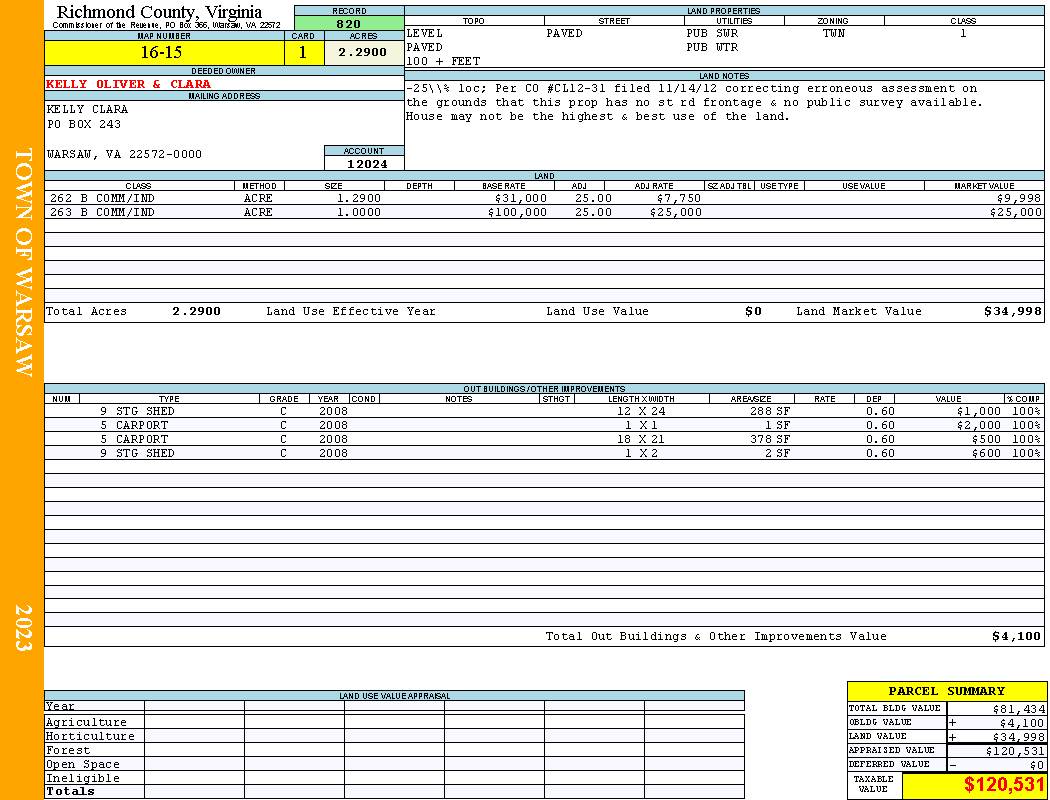This screenshot has width=1050, height=800.
Task: Click STG SHED row sized 12 X 24
Action: pyautogui.click(x=544, y=411)
